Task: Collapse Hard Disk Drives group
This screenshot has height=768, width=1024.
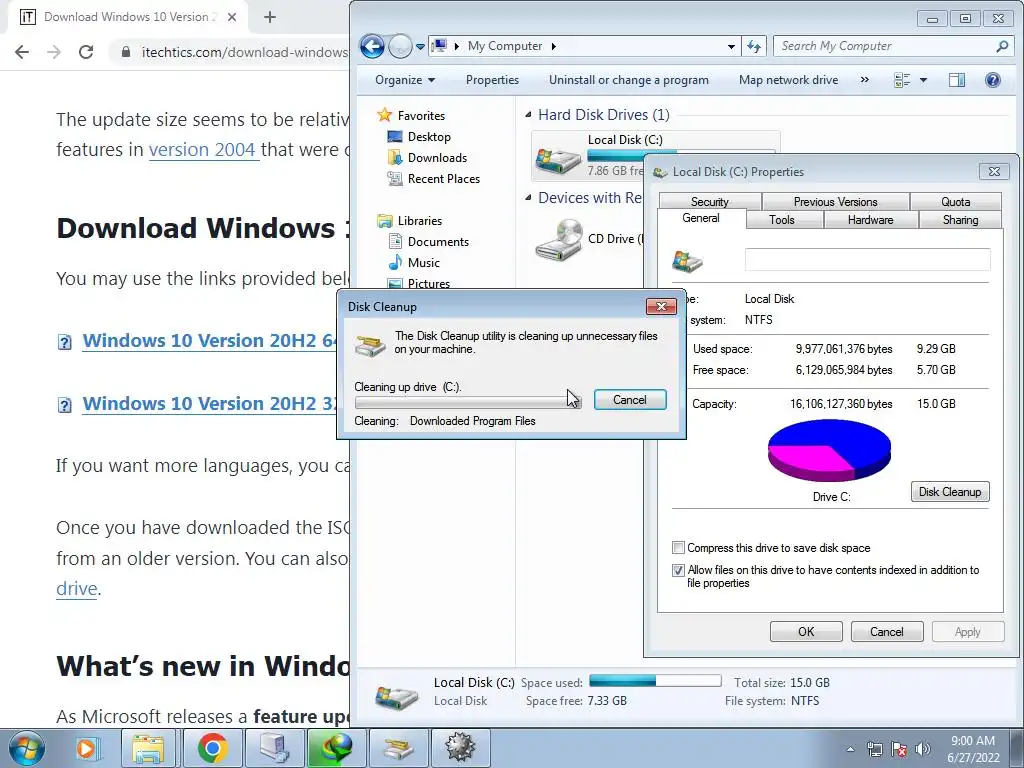Action: 528,115
